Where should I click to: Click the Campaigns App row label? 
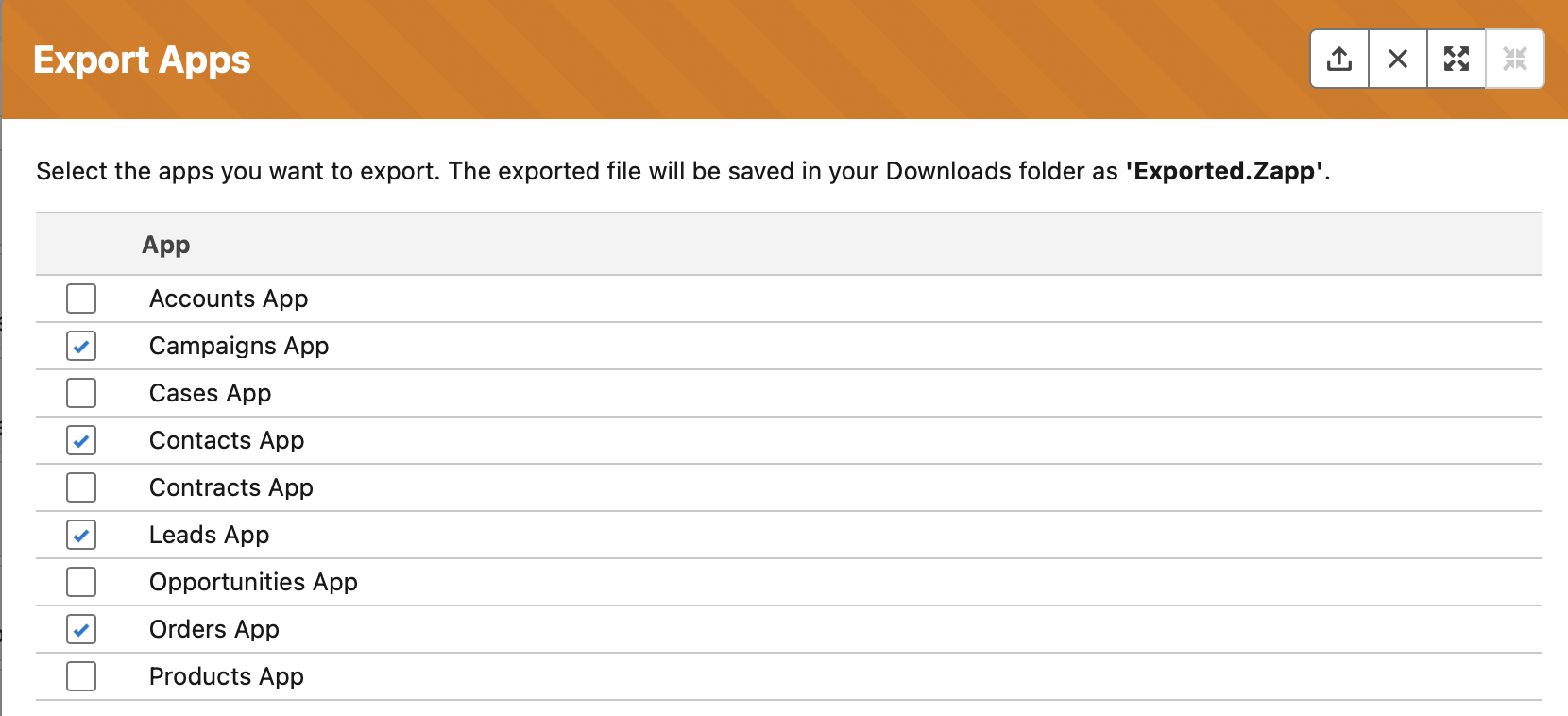coord(239,346)
